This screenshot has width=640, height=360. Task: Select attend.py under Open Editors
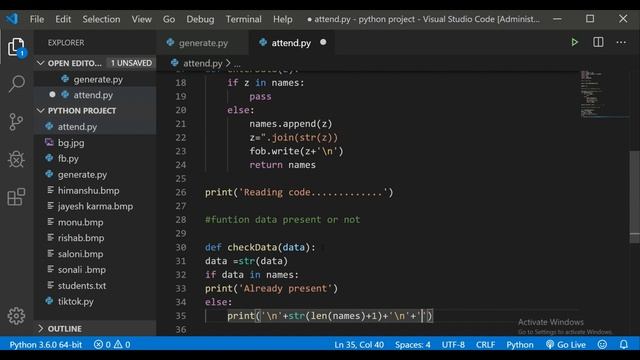(93, 95)
